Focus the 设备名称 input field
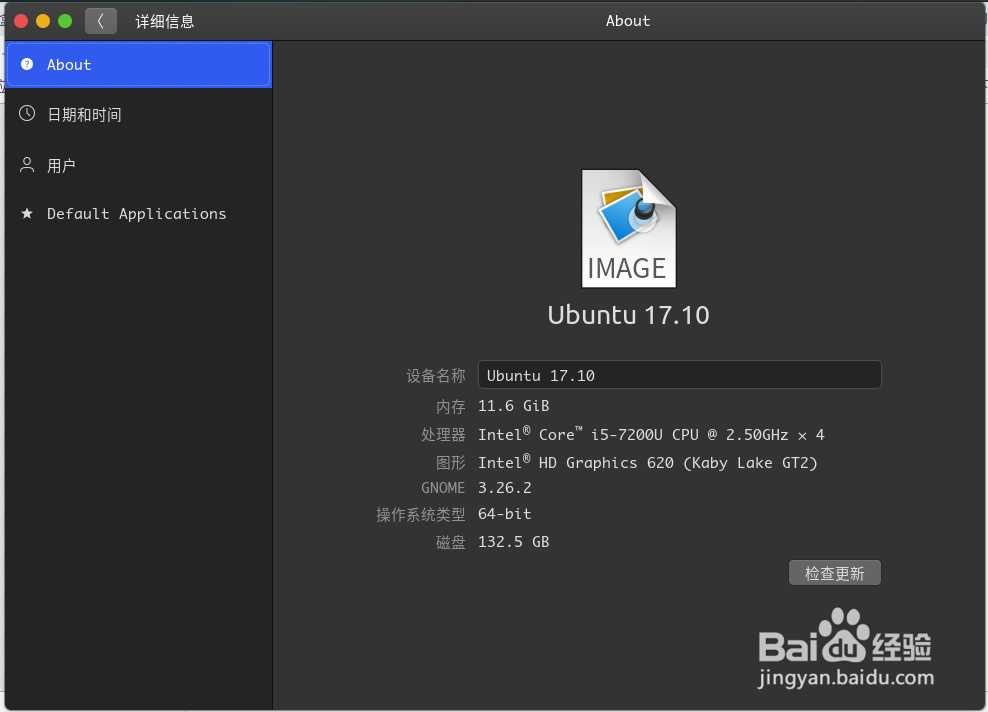This screenshot has height=712, width=988. [x=679, y=375]
